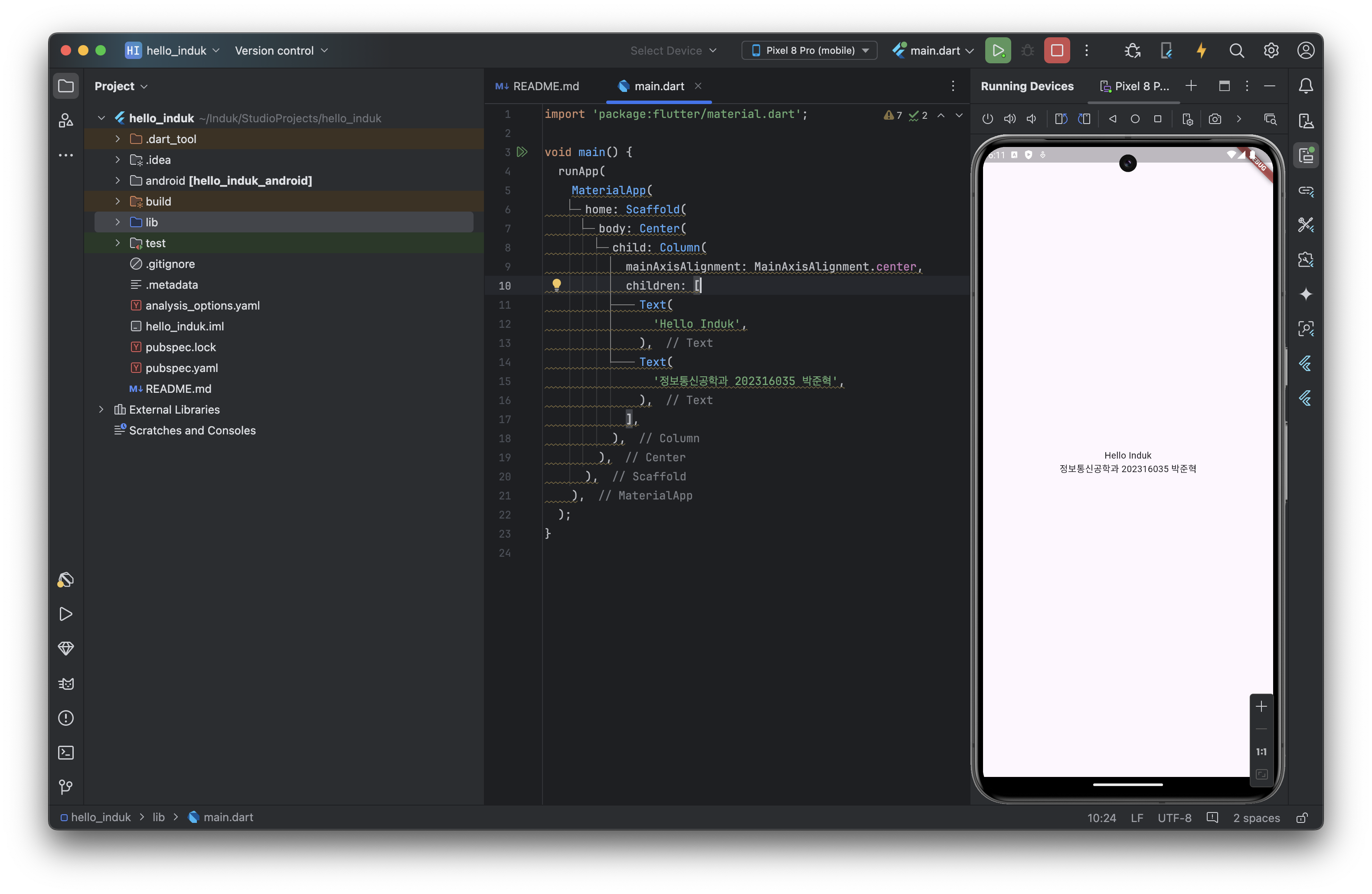The height and width of the screenshot is (894, 1372).
Task: Click UTF-8 encoding in status bar
Action: tap(1174, 817)
